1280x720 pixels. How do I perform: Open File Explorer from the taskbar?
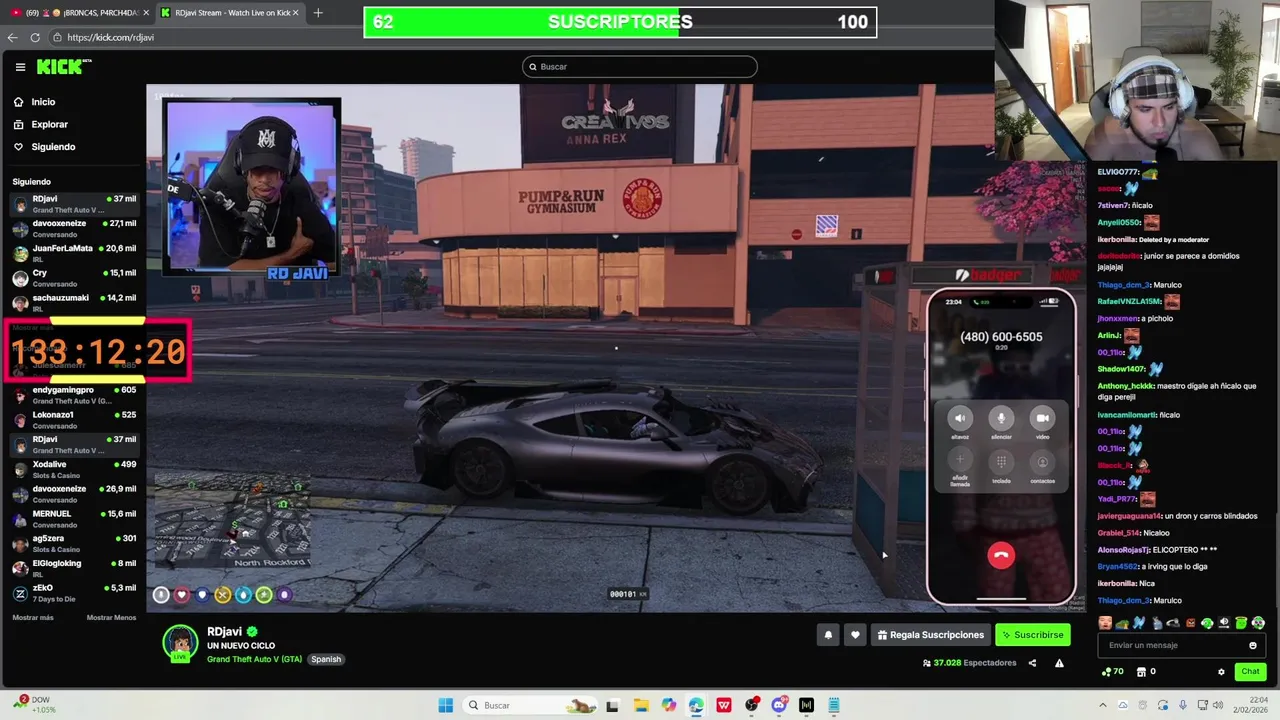[641, 705]
